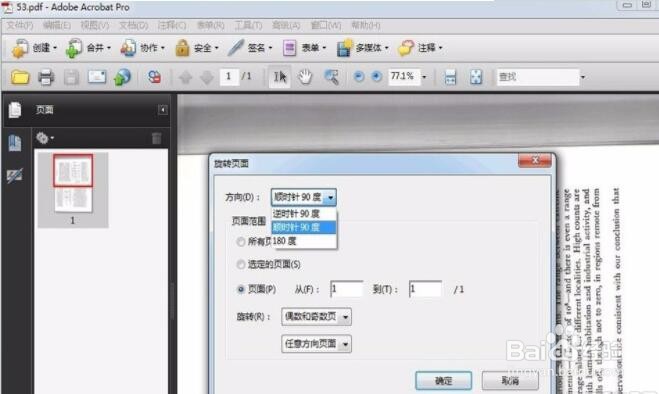
Task: Click the 77.1% zoom value field
Action: (403, 77)
